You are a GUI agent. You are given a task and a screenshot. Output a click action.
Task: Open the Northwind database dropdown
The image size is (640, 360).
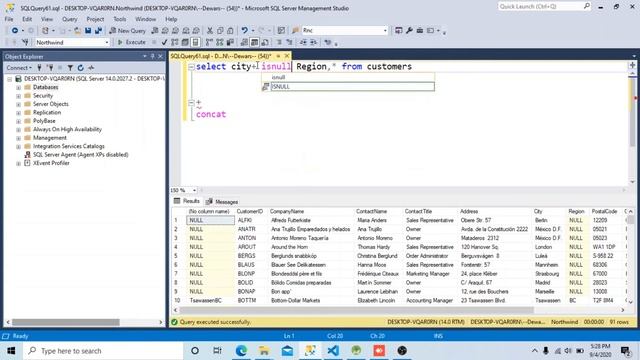coord(107,42)
